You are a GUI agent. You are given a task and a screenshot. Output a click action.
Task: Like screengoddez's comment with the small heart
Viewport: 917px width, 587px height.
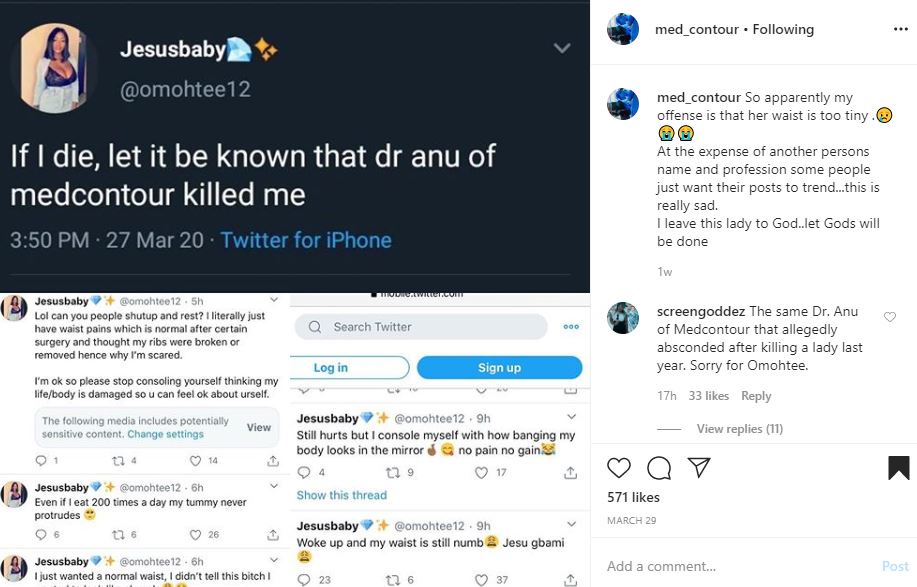click(x=890, y=317)
